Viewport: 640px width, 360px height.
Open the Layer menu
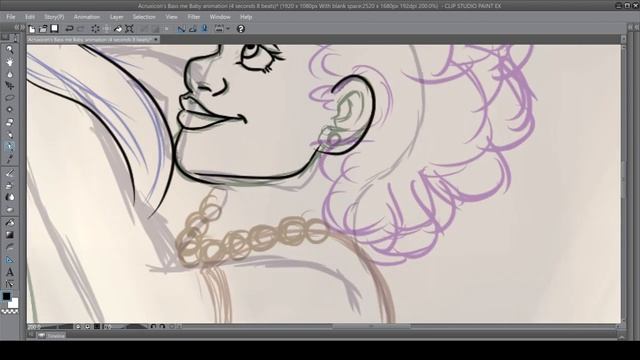point(116,17)
